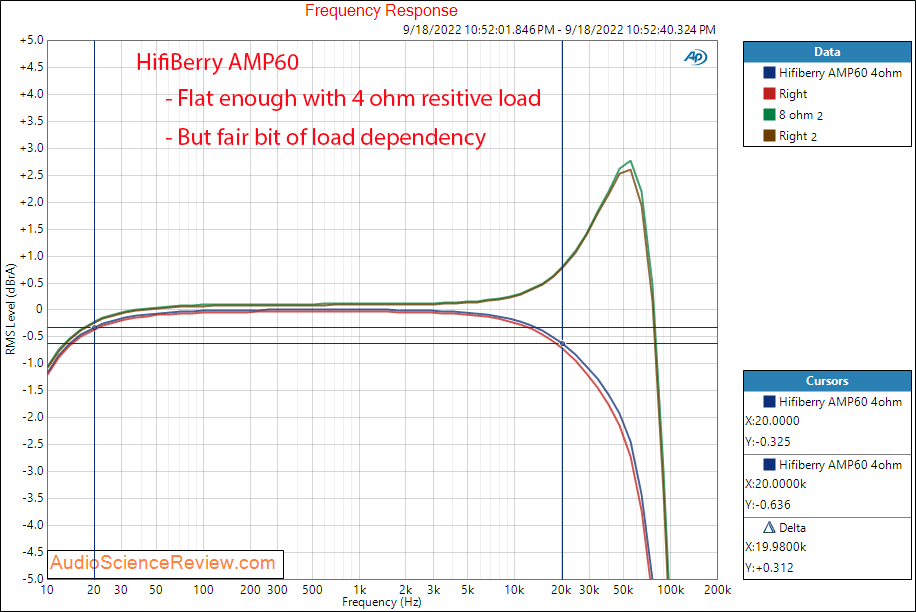Select the green 8 ohm 2 legend swatch
Viewport: 916px width, 612px height.
click(769, 114)
